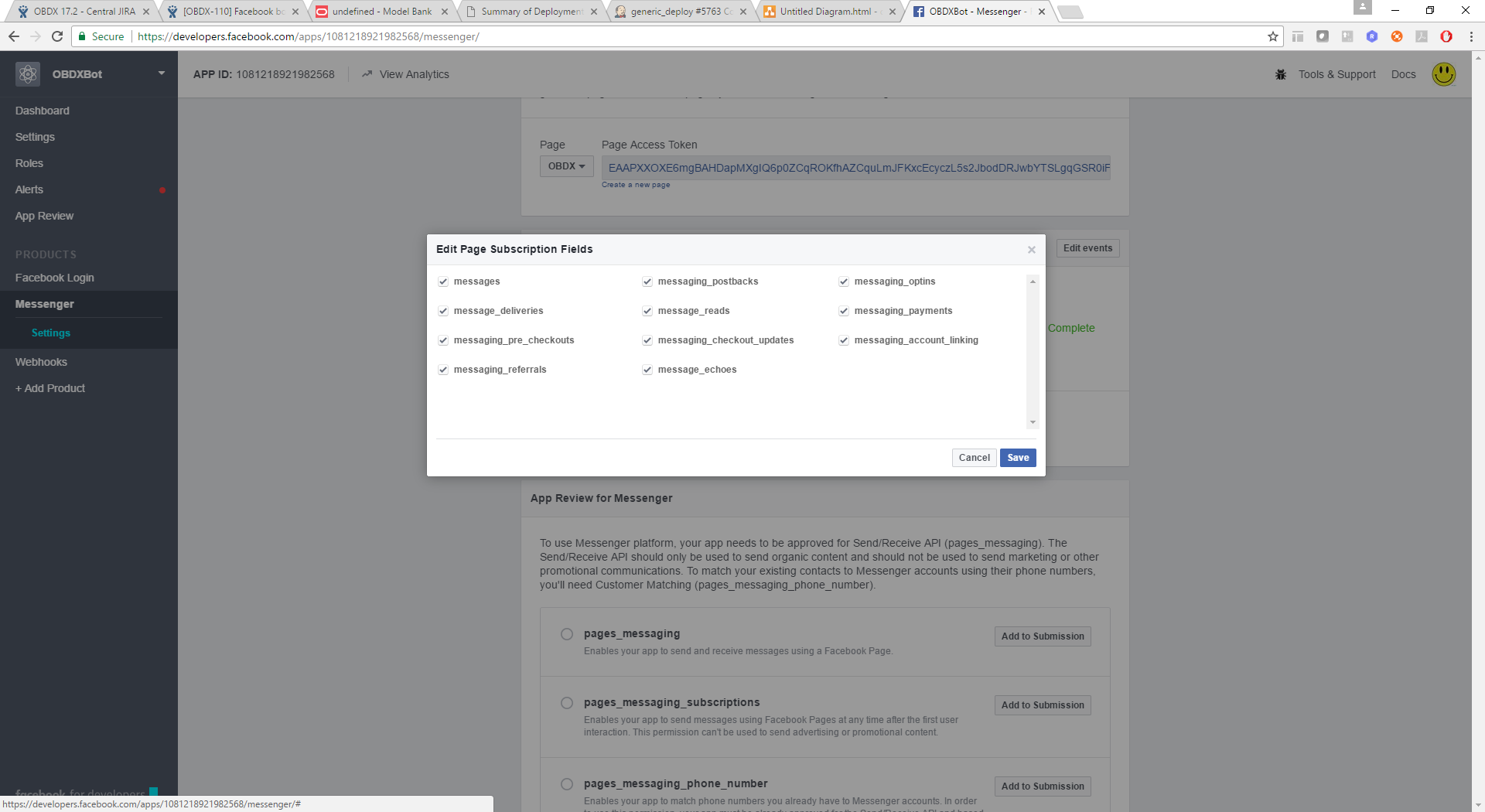Click the Chrome user profile icon
Viewport: 1485px width, 812px height.
click(x=1363, y=8)
